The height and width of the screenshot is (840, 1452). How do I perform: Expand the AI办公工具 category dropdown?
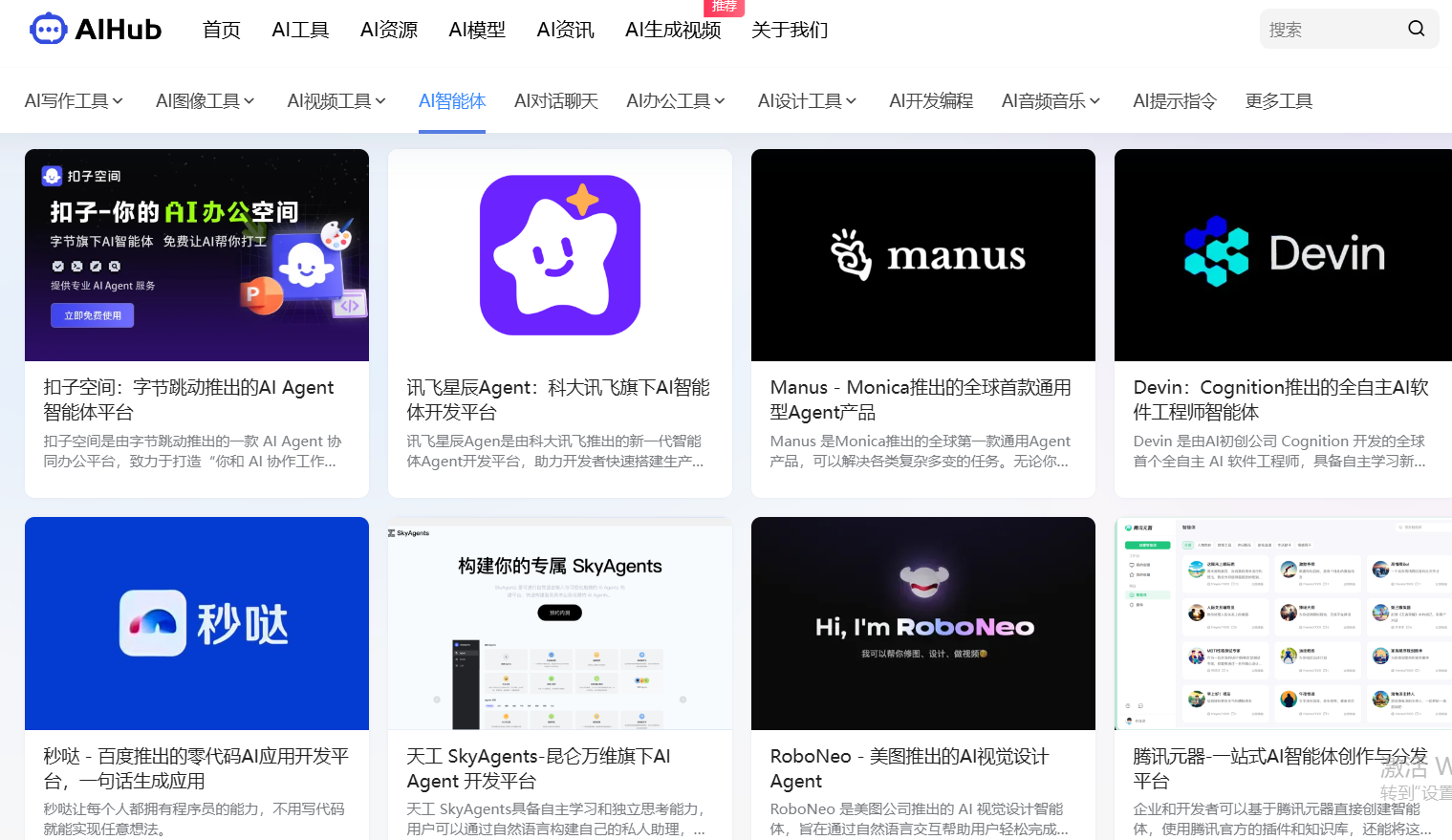point(677,101)
